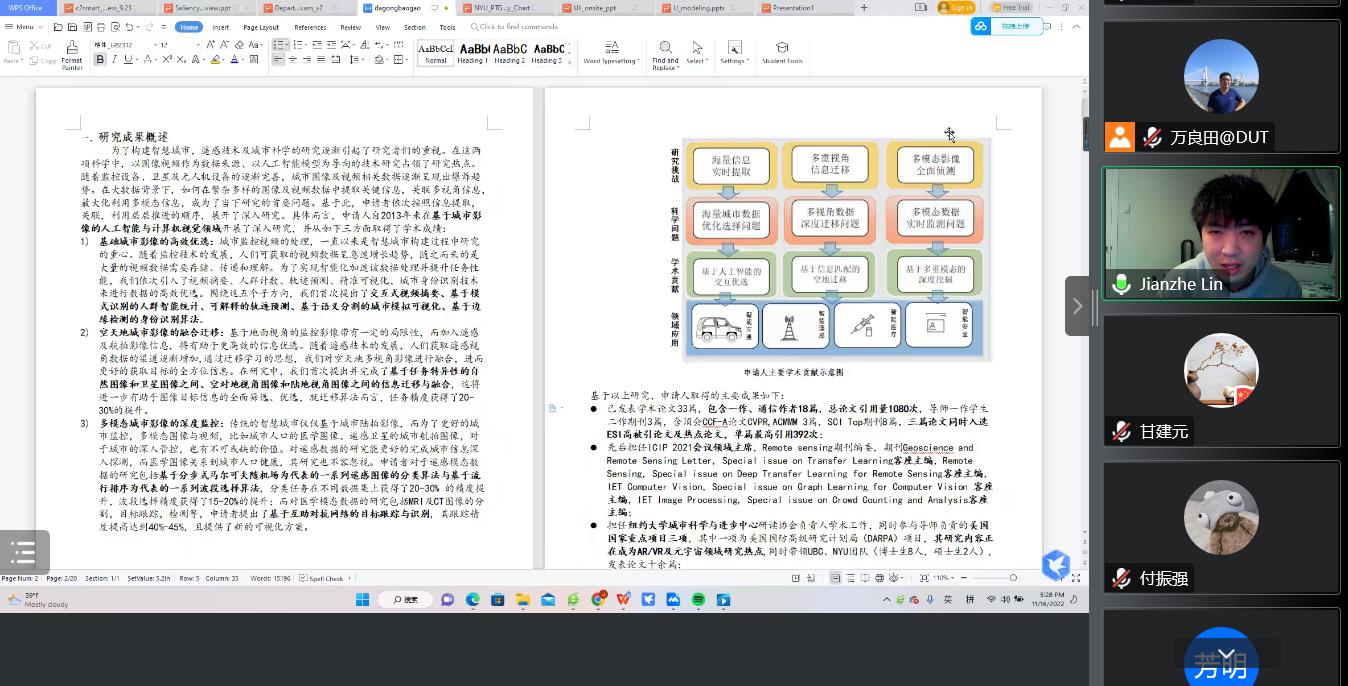Open the References ribbon tab

coord(310,27)
